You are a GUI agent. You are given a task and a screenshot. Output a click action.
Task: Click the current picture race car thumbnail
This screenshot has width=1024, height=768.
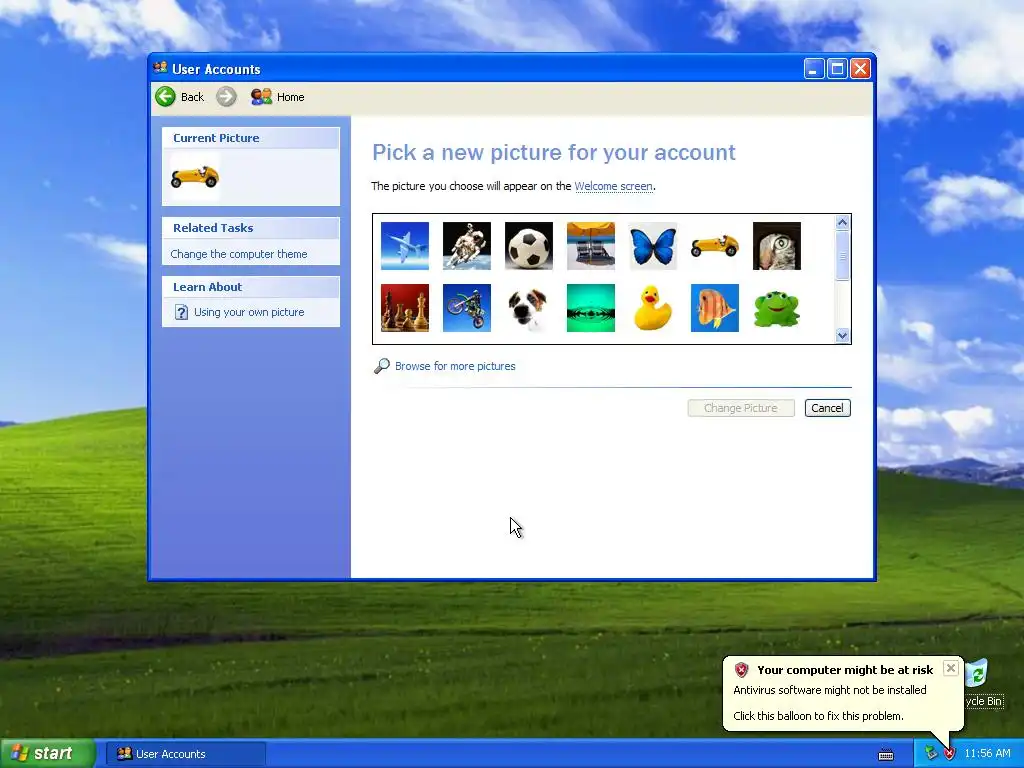coord(195,176)
